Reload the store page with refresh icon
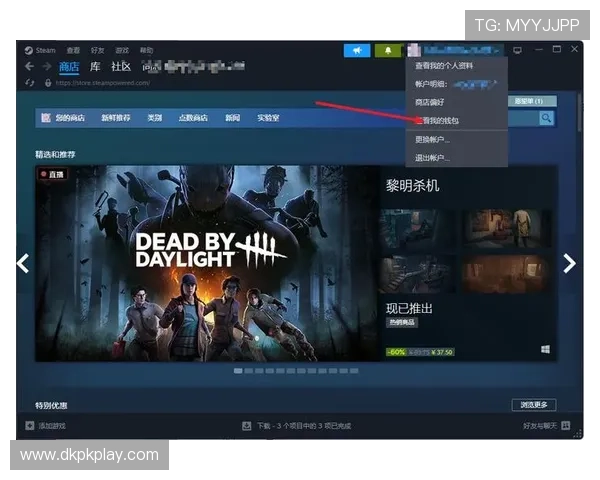This screenshot has width=600, height=480. (29, 83)
